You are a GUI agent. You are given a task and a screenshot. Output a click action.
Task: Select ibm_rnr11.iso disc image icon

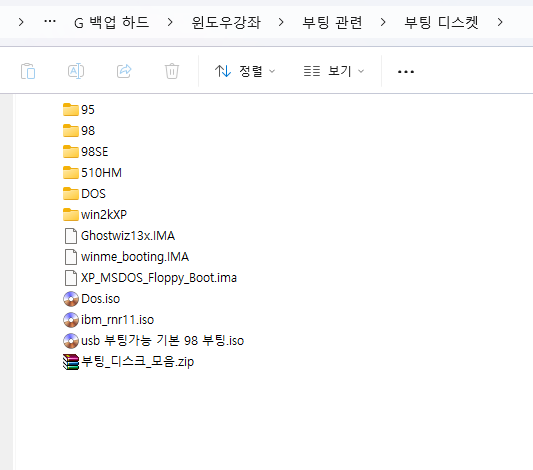pyautogui.click(x=71, y=320)
